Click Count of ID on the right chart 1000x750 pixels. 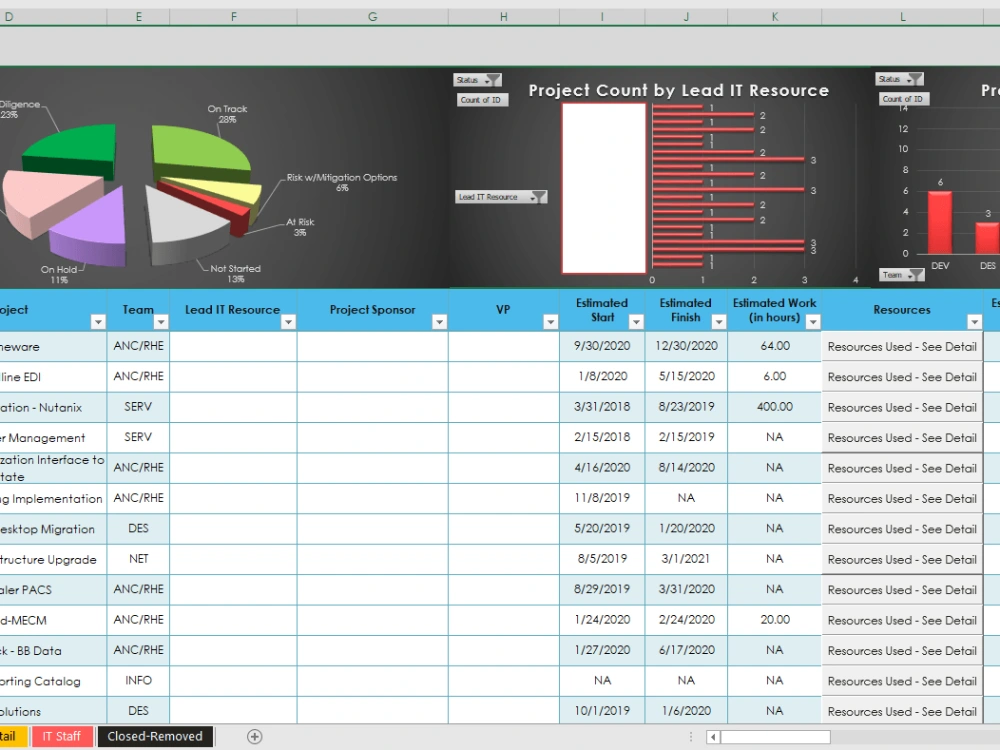point(903,98)
